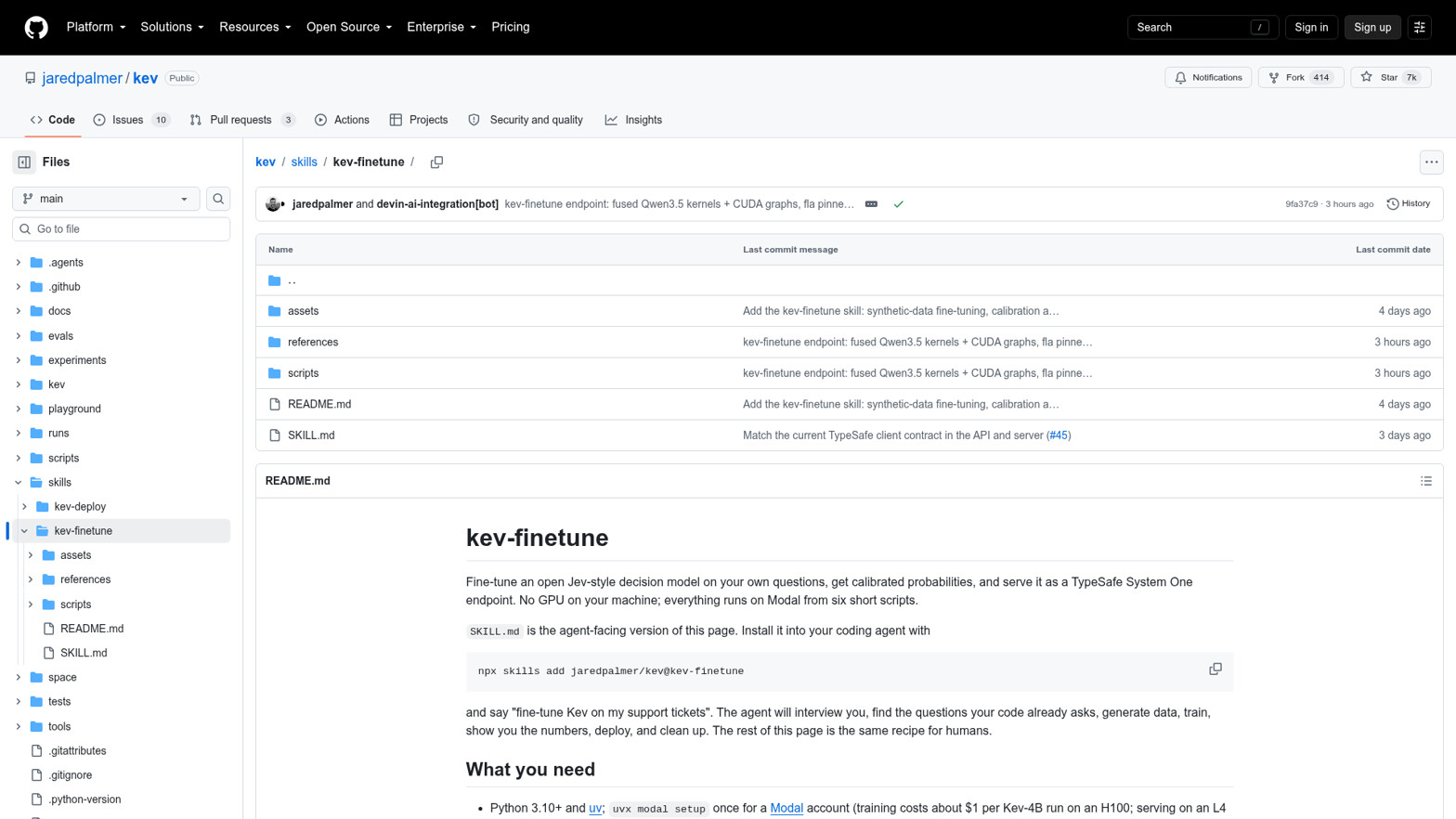
Task: Follow the uv link in README
Action: (x=595, y=808)
